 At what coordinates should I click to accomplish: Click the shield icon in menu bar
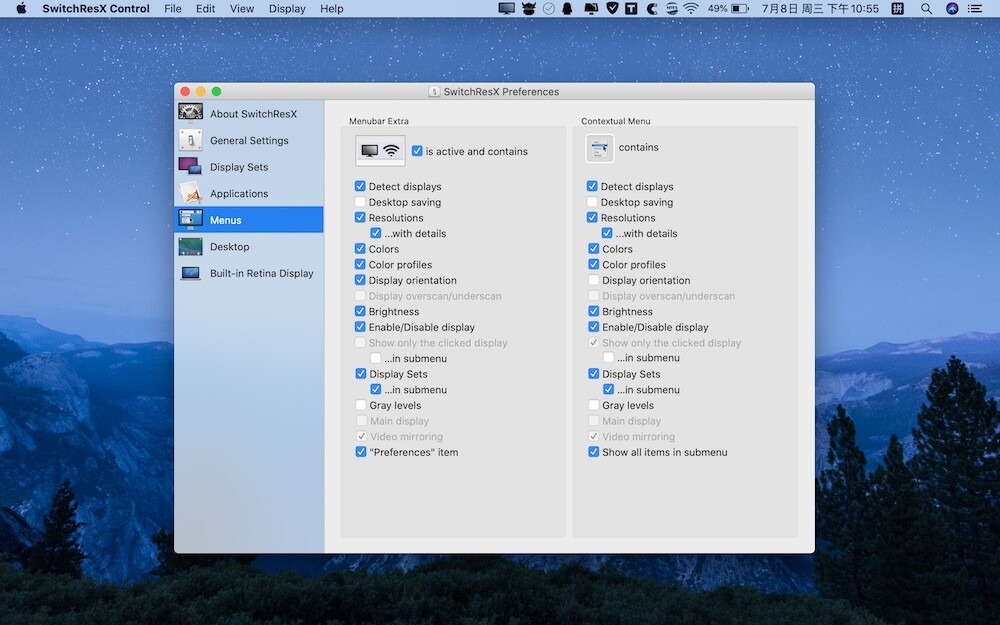pos(612,8)
